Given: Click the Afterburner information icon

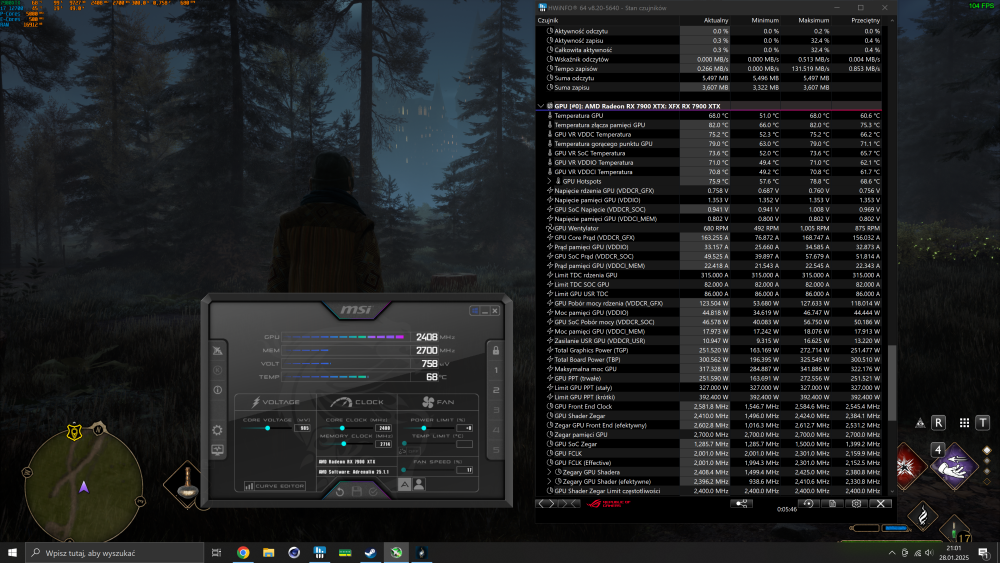Looking at the screenshot, I should pyautogui.click(x=218, y=390).
